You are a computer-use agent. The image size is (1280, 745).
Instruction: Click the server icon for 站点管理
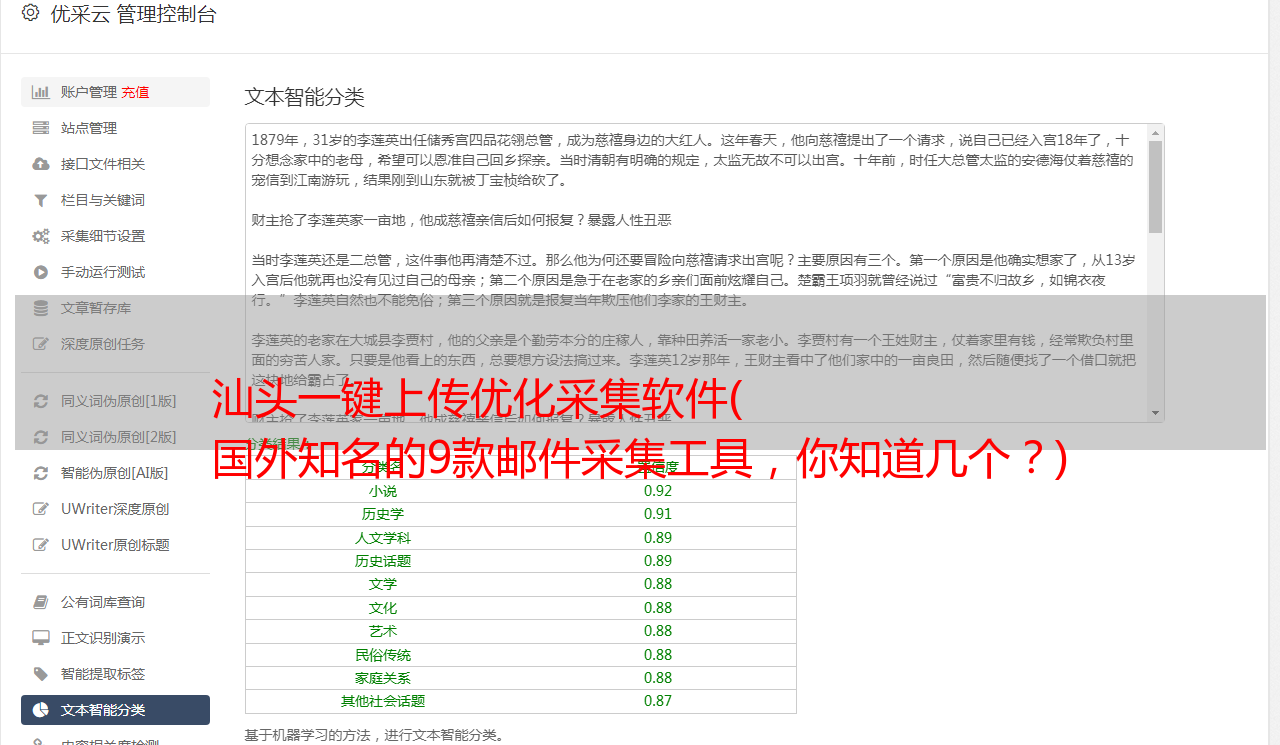(41, 128)
